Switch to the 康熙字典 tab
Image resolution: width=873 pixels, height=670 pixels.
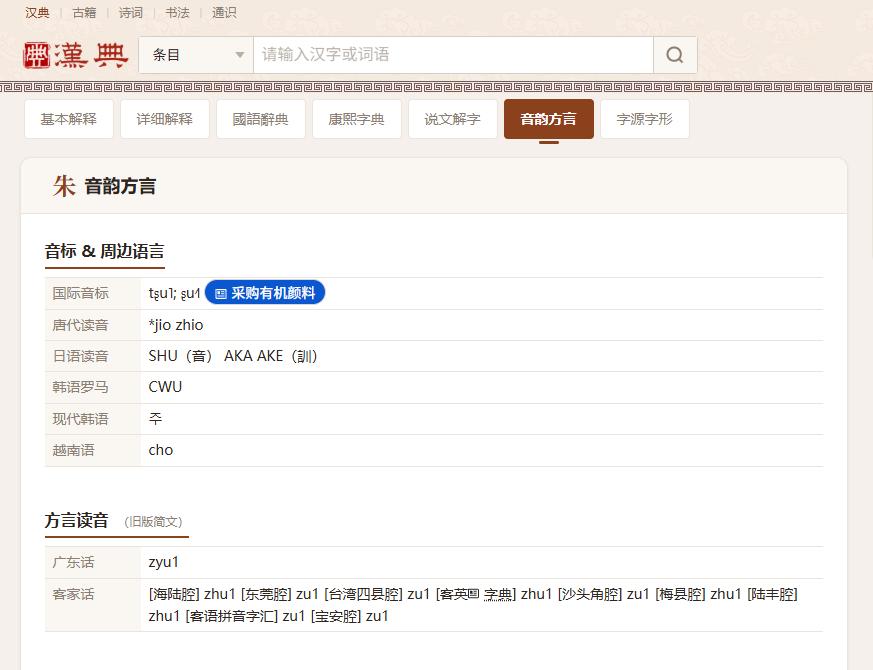coord(356,119)
